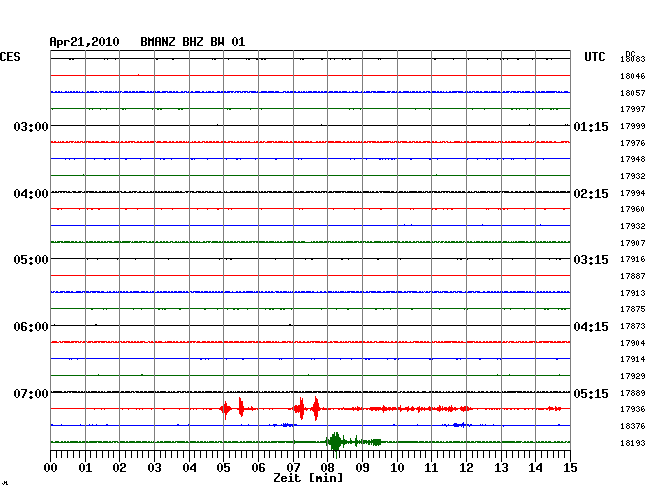The image size is (650, 494).
Task: Select the 11 minute axis label
Action: click(431, 468)
